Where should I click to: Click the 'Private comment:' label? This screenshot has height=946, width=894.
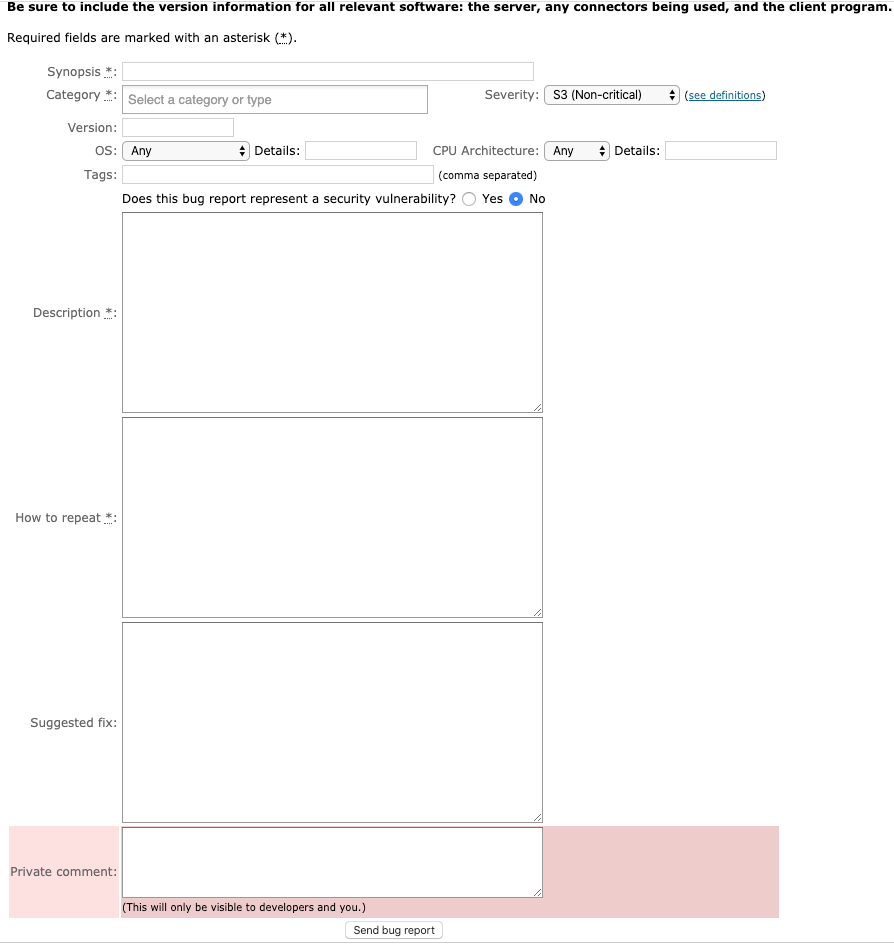(x=64, y=872)
